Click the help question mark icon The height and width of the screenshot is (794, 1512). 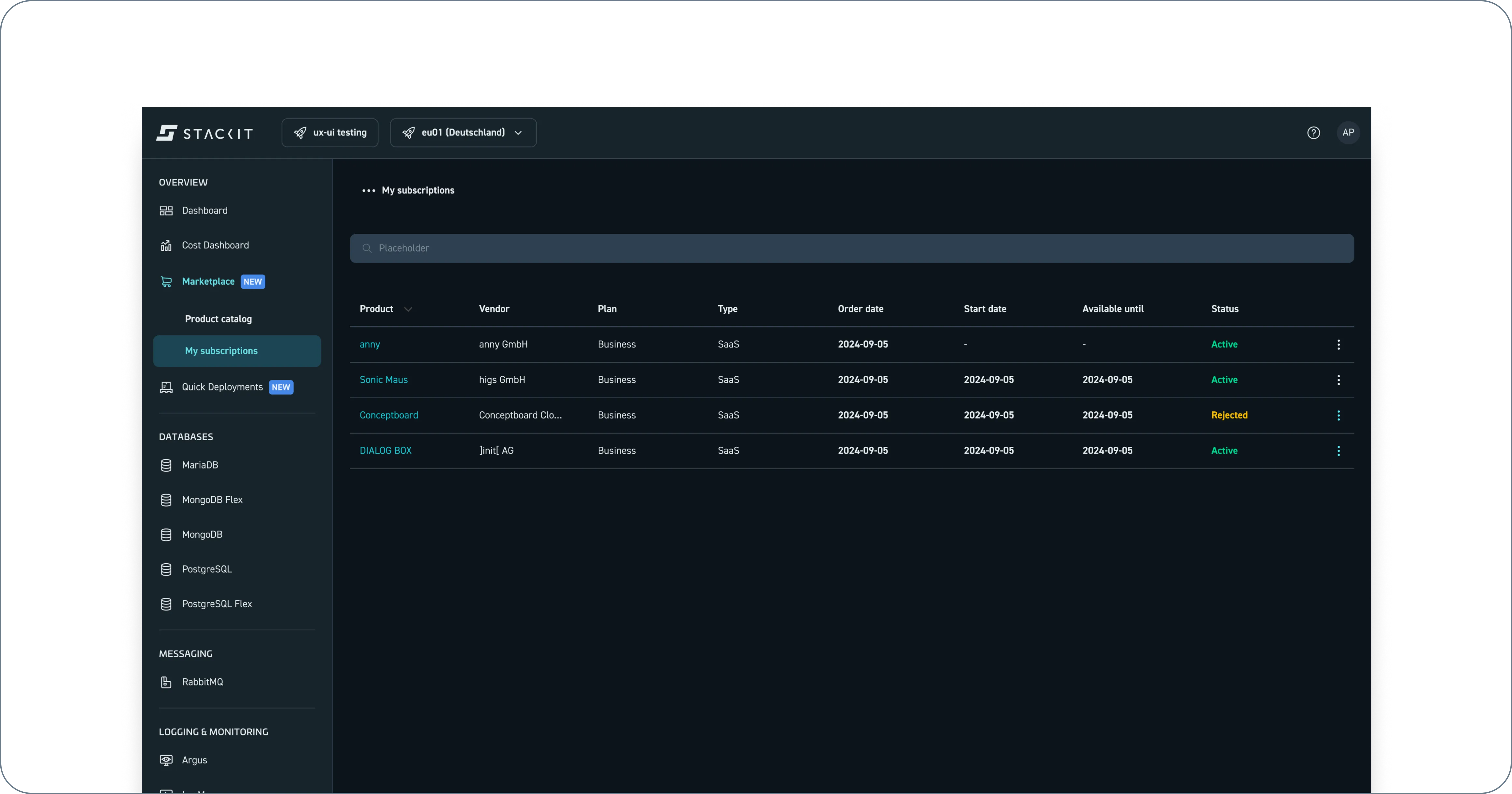pyautogui.click(x=1313, y=133)
